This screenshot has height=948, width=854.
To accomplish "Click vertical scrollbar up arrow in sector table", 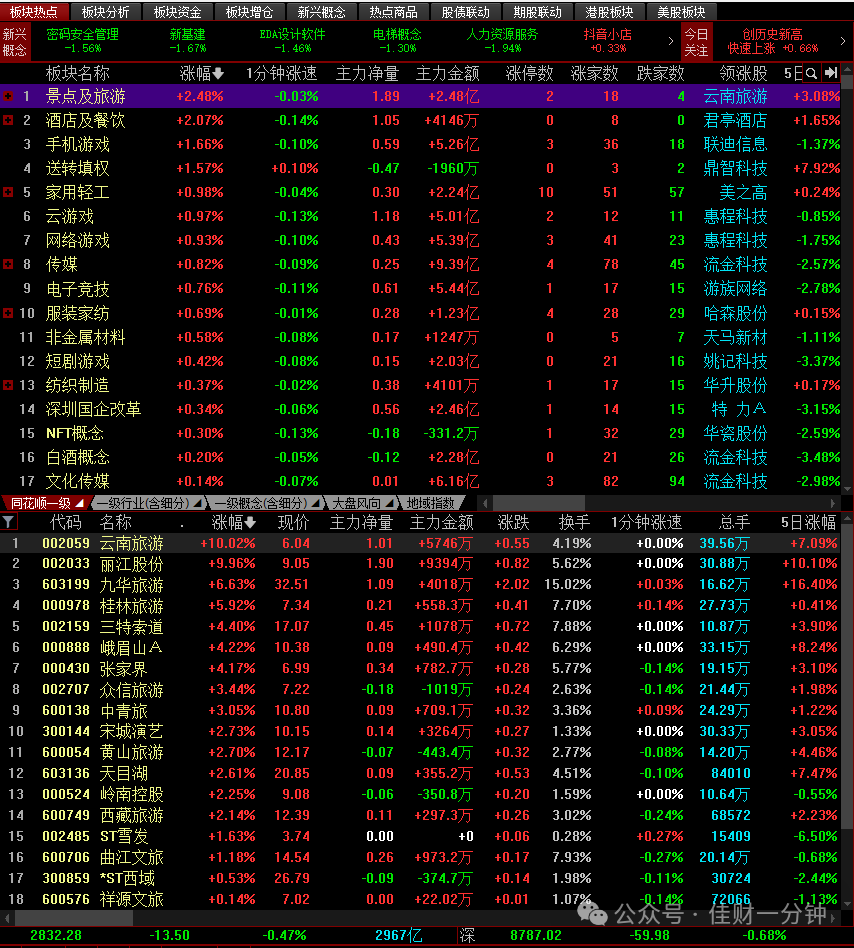I will [847, 68].
